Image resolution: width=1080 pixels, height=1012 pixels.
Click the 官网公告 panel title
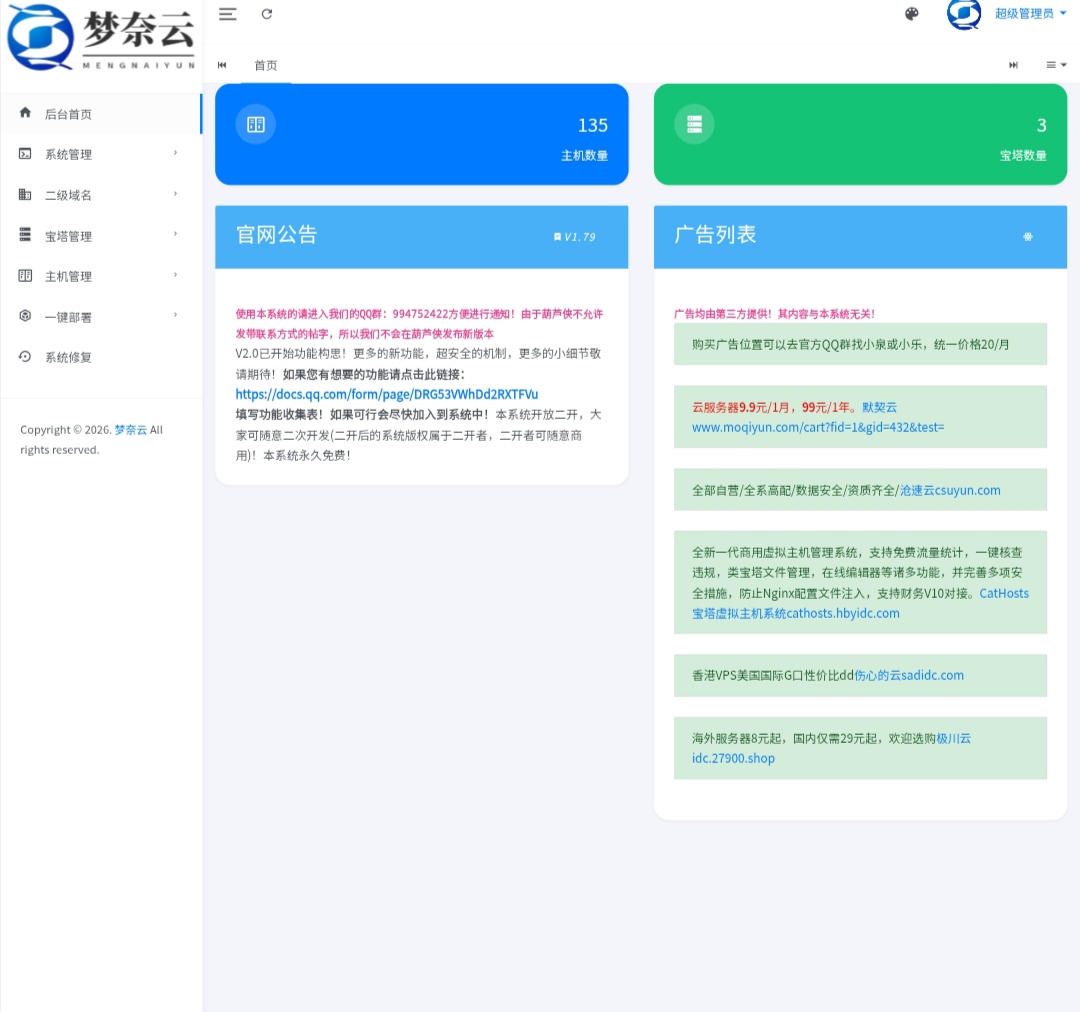pos(276,235)
